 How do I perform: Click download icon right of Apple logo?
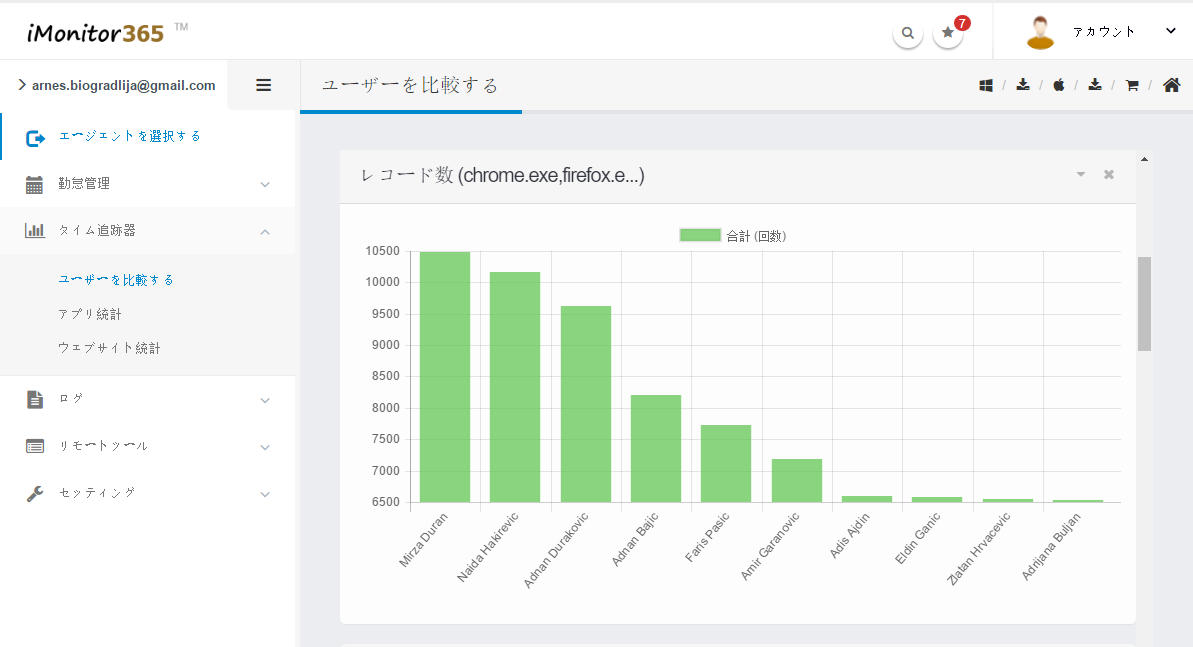[x=1095, y=86]
